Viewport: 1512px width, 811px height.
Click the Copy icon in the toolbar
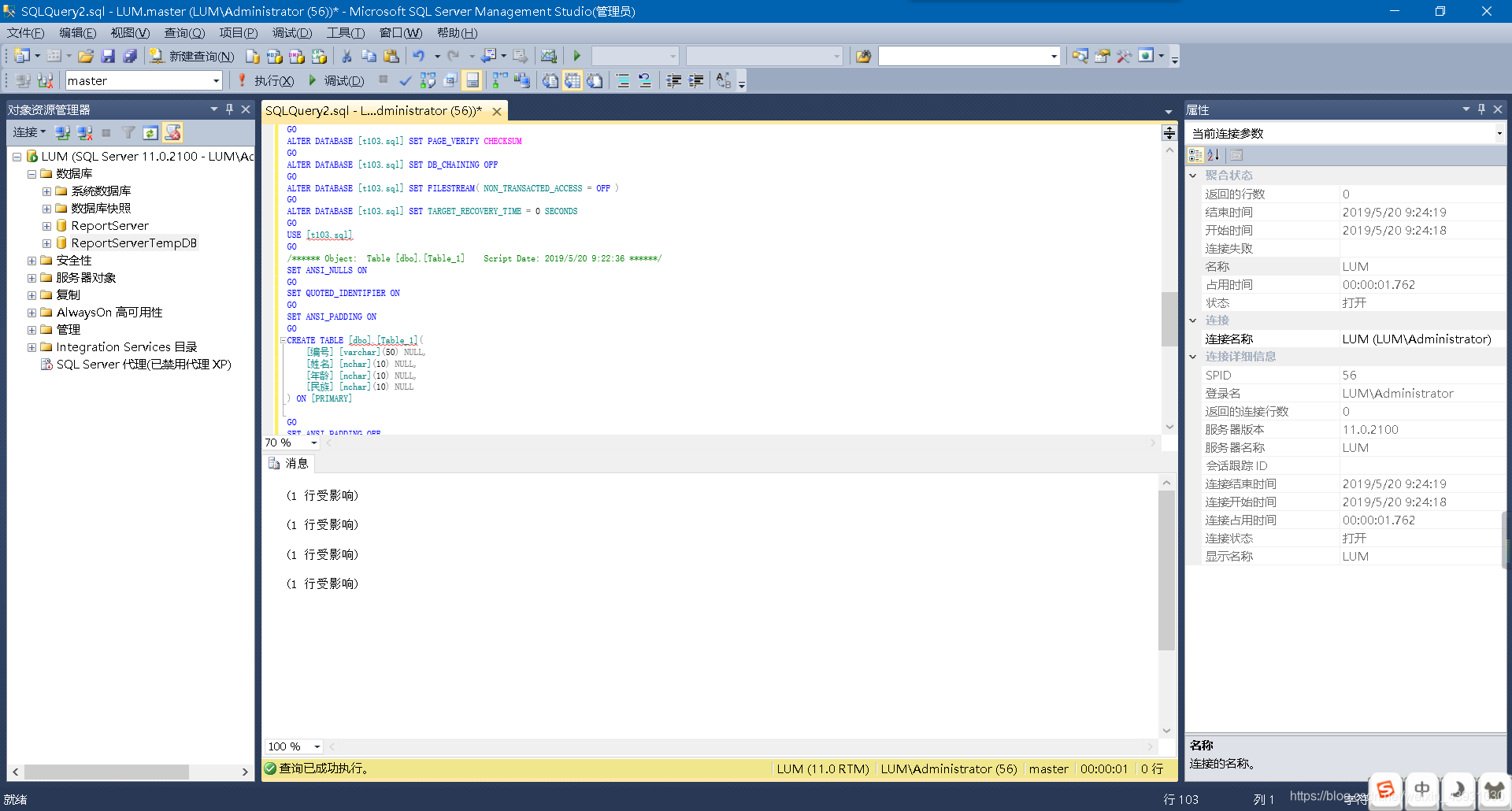369,56
